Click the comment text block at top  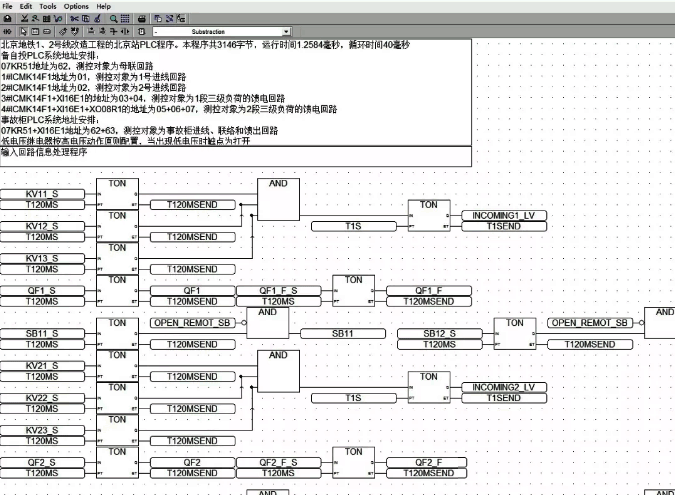click(235, 94)
